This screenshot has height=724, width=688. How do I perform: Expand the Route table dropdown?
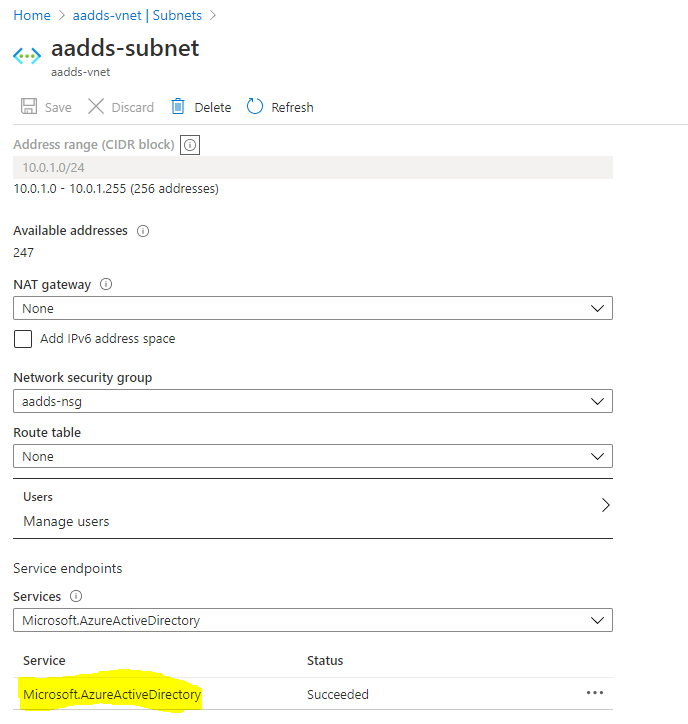coord(313,456)
